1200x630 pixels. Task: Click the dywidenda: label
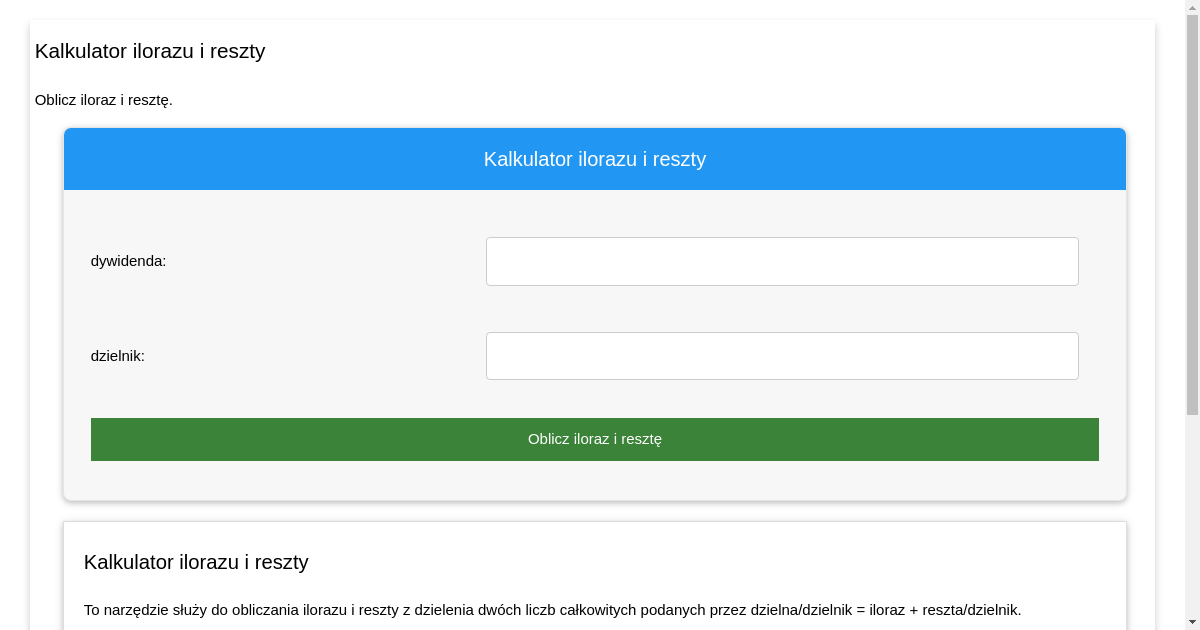coord(129,261)
